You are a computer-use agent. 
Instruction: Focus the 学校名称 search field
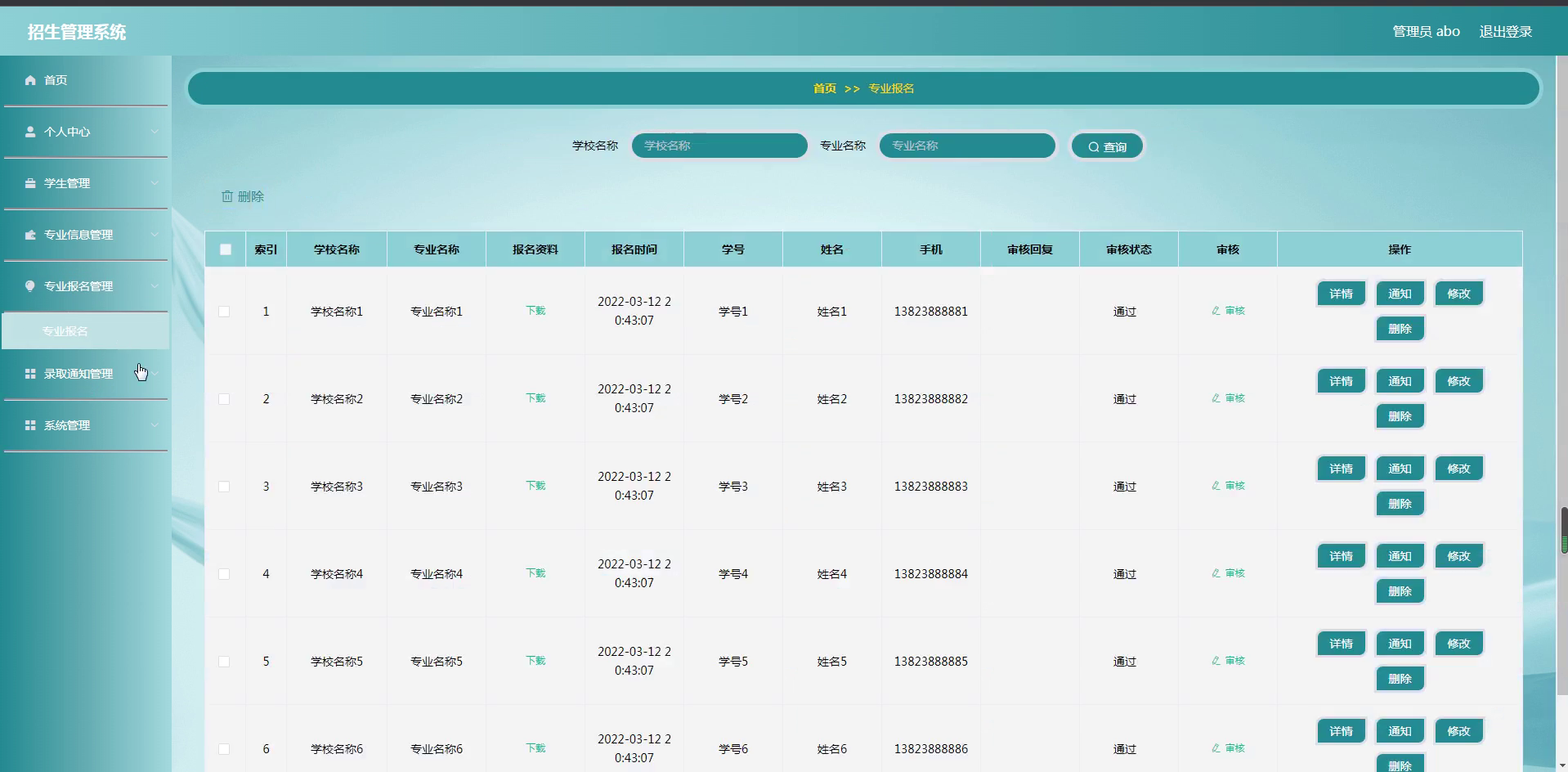coord(719,146)
